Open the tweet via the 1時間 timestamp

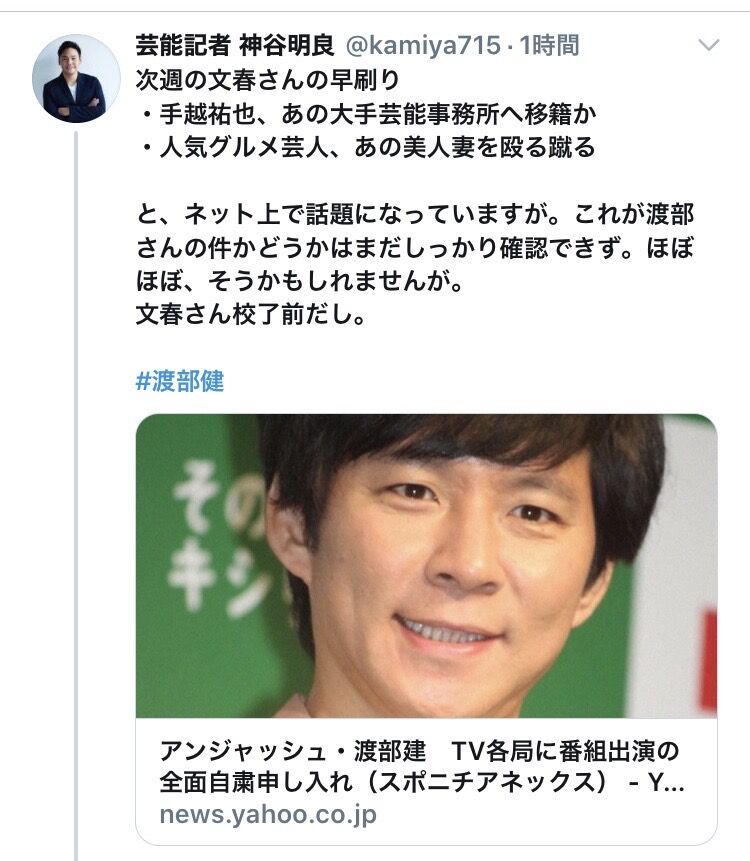click(549, 45)
